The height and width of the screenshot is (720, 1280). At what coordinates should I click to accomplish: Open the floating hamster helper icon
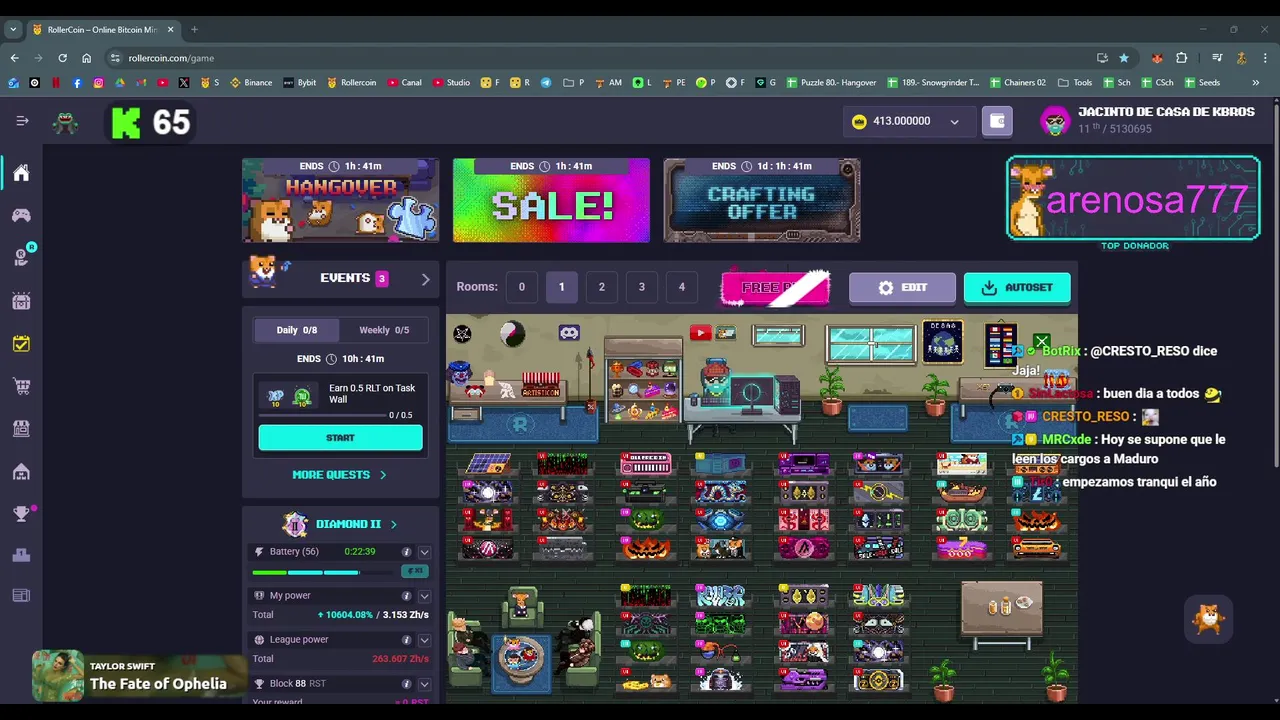pos(1208,619)
